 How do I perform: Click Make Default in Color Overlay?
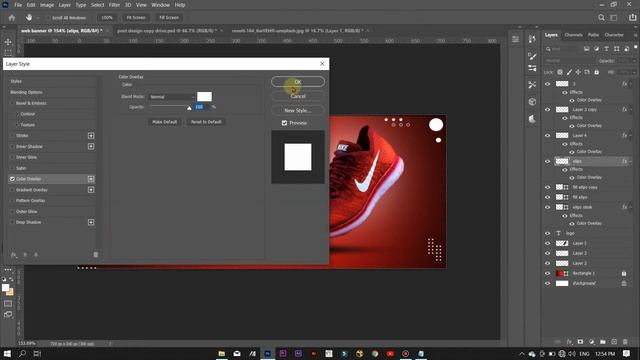pos(164,122)
